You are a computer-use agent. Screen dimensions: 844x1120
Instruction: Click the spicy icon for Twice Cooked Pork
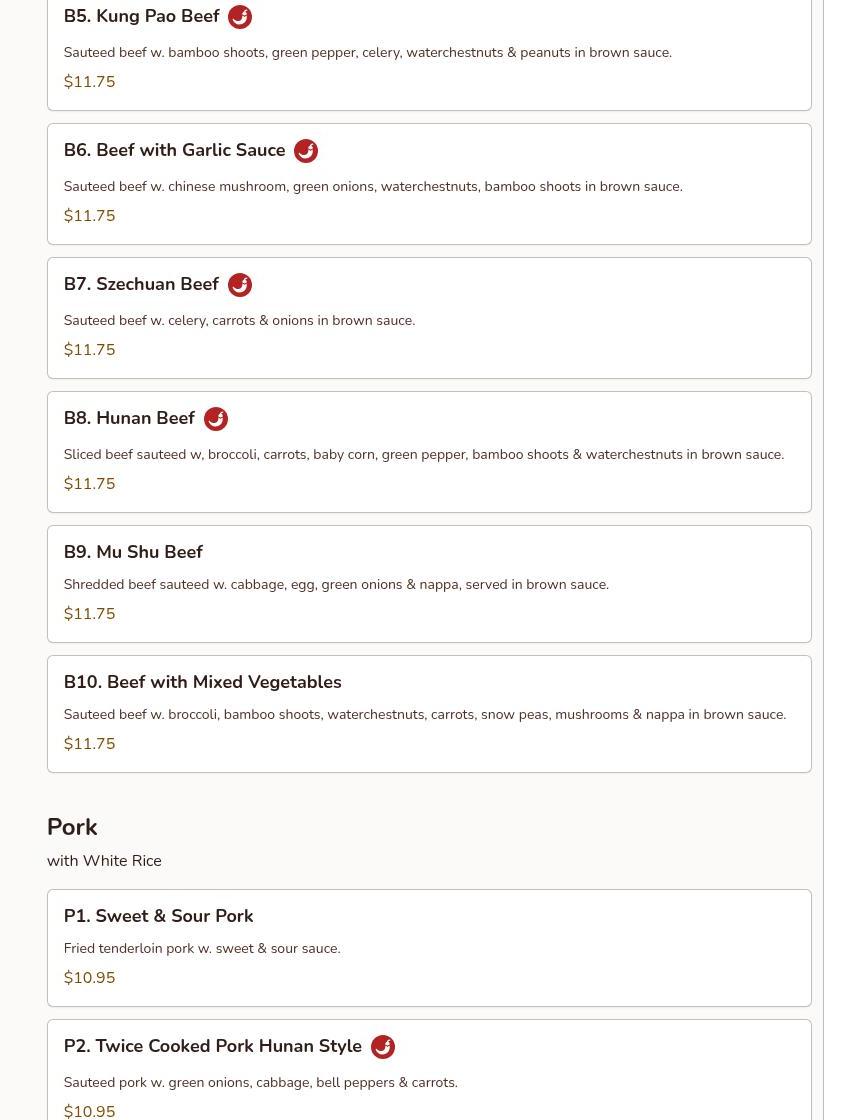pyautogui.click(x=383, y=1046)
